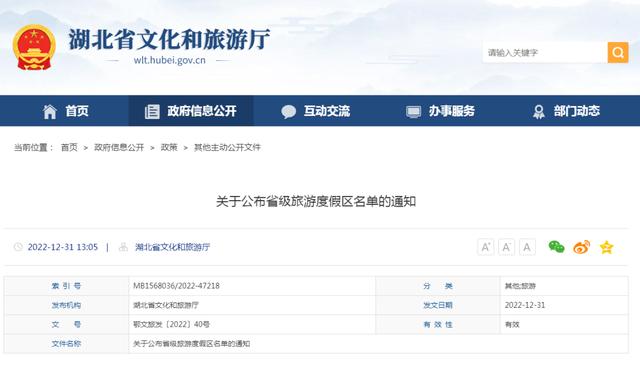Click the timestamp 2022-12-31 13:05

click(x=63, y=247)
